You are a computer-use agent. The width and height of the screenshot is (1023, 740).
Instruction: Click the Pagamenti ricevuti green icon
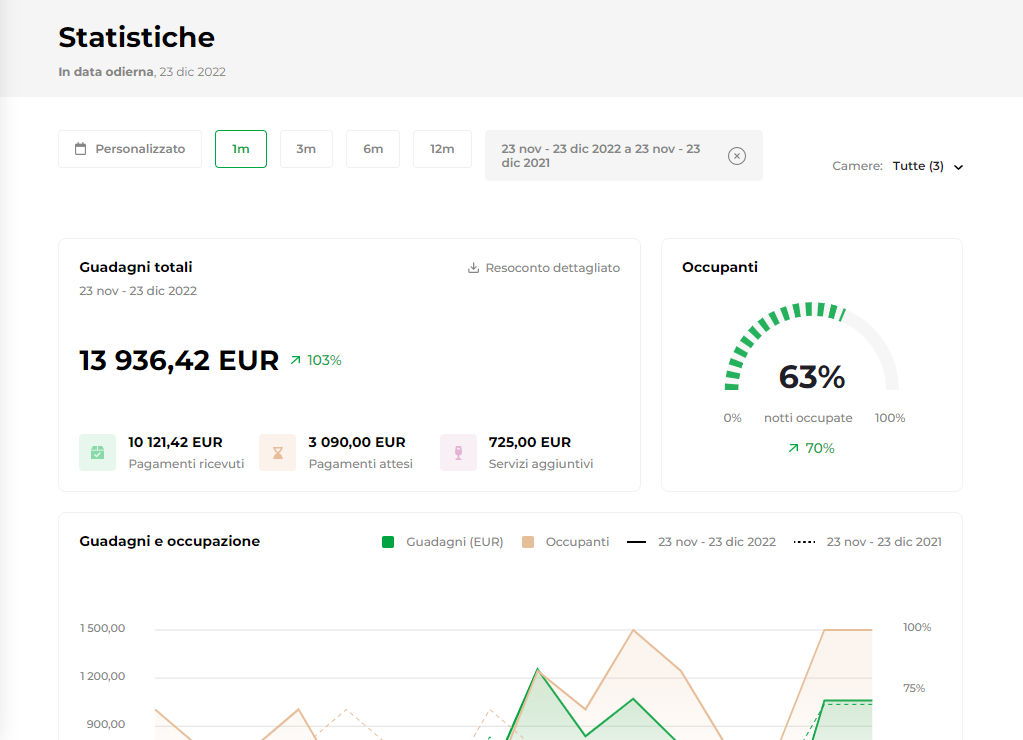(x=97, y=452)
